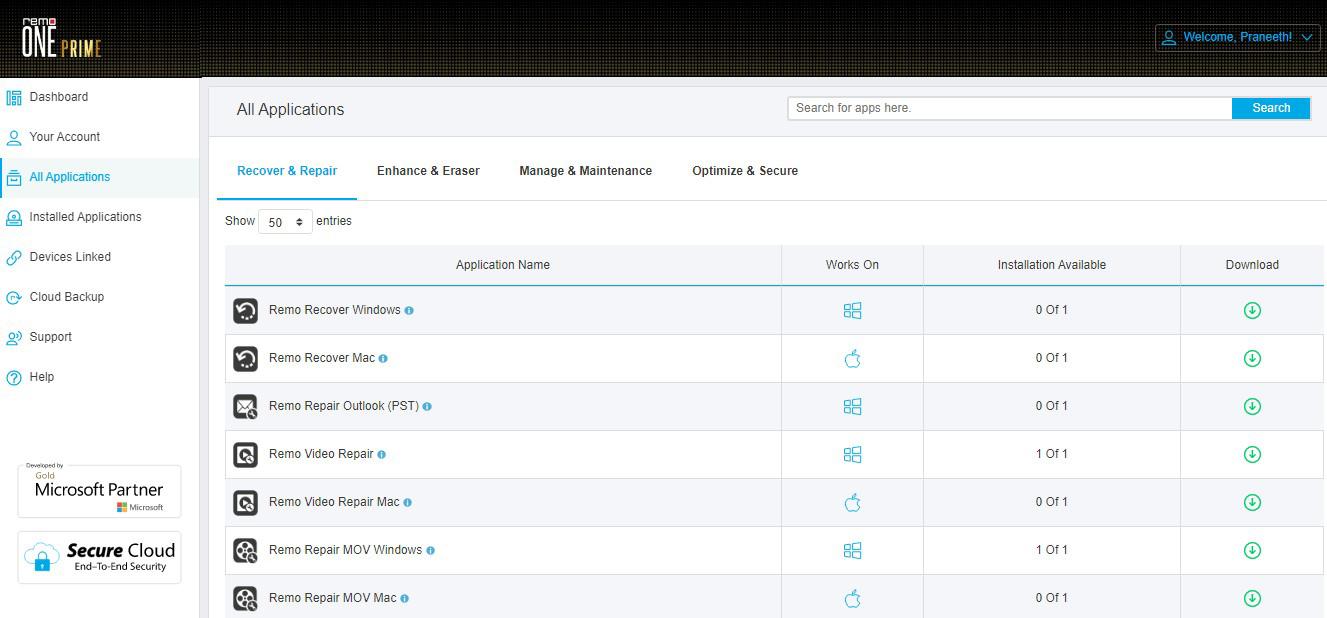The image size is (1327, 618).
Task: Click the Remo Recover Mac app icon
Action: coord(246,358)
